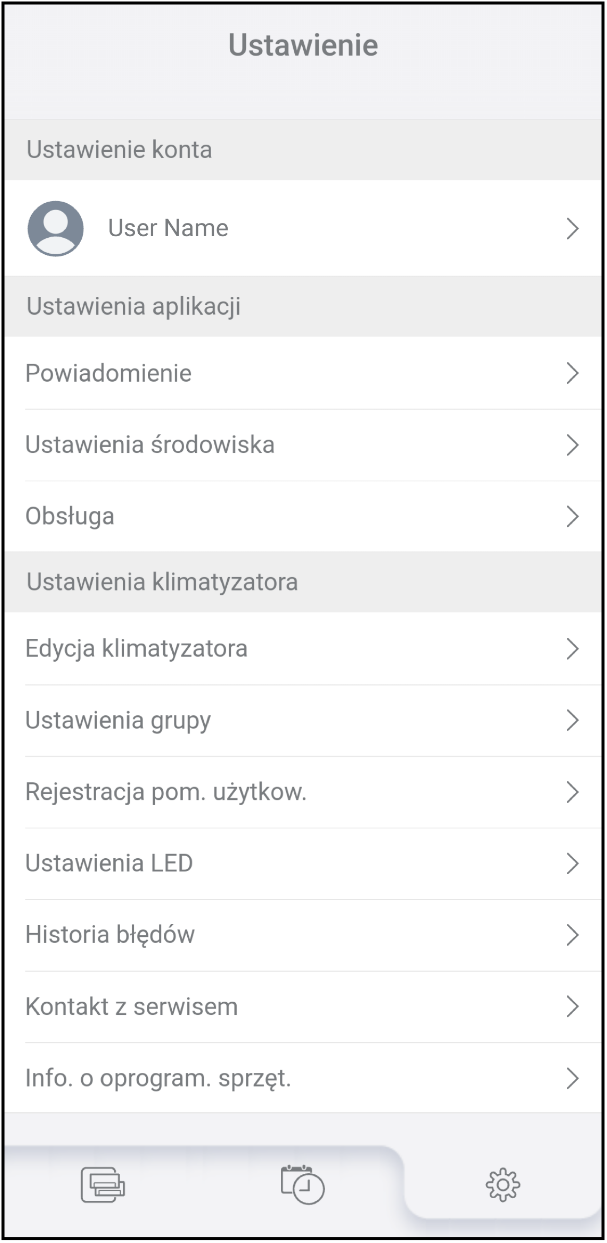
Task: Select Rejestracja pom. użytkow. entry
Action: (166, 793)
